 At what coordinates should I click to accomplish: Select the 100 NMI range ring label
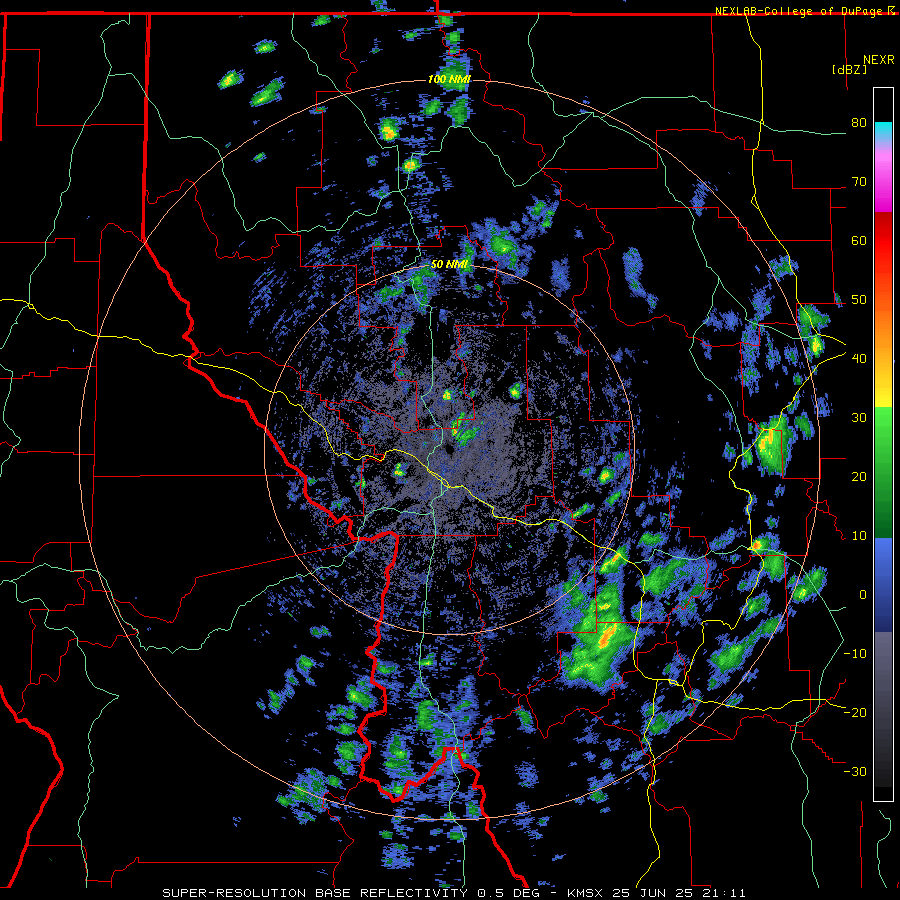(x=449, y=79)
